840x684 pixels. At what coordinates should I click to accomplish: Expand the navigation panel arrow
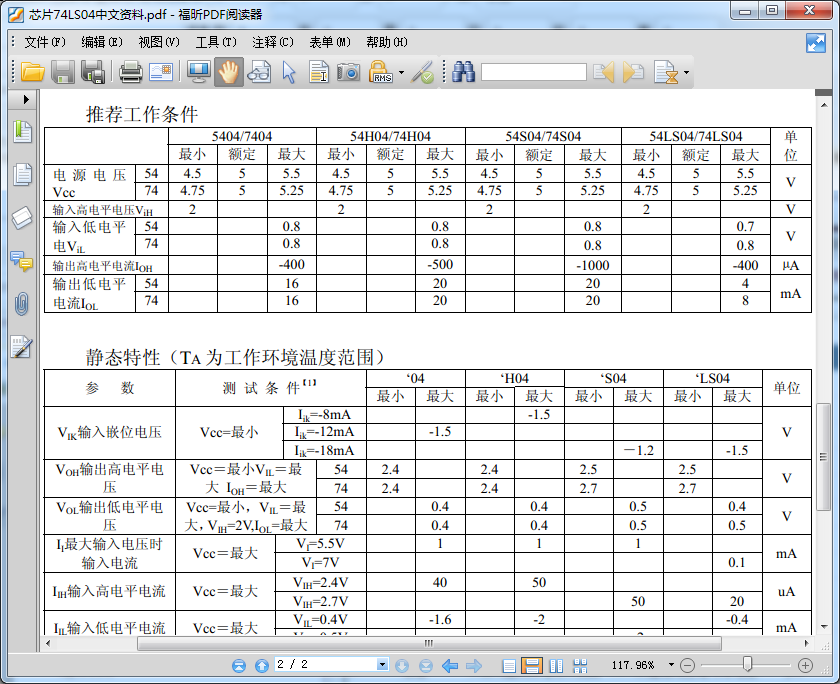click(26, 100)
